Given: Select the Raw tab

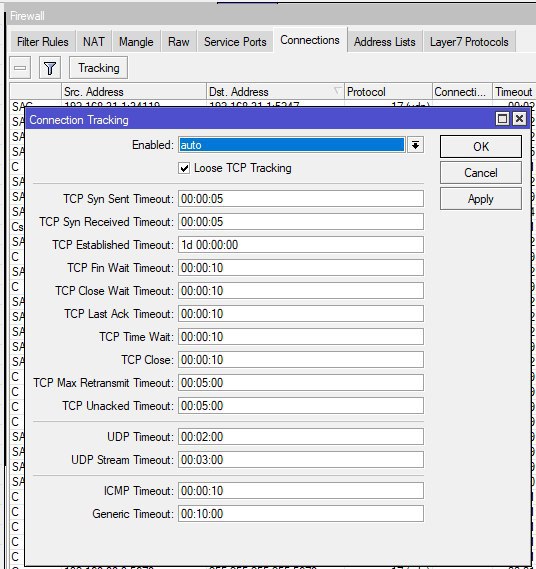Looking at the screenshot, I should 179,42.
